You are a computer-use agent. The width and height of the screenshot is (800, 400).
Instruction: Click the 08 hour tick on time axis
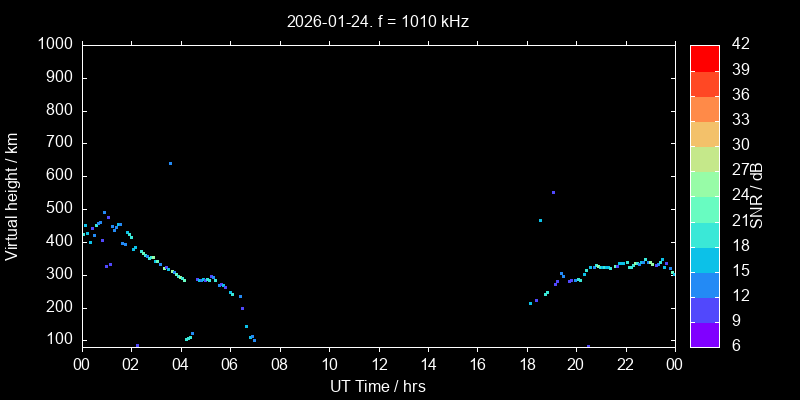[x=279, y=364]
